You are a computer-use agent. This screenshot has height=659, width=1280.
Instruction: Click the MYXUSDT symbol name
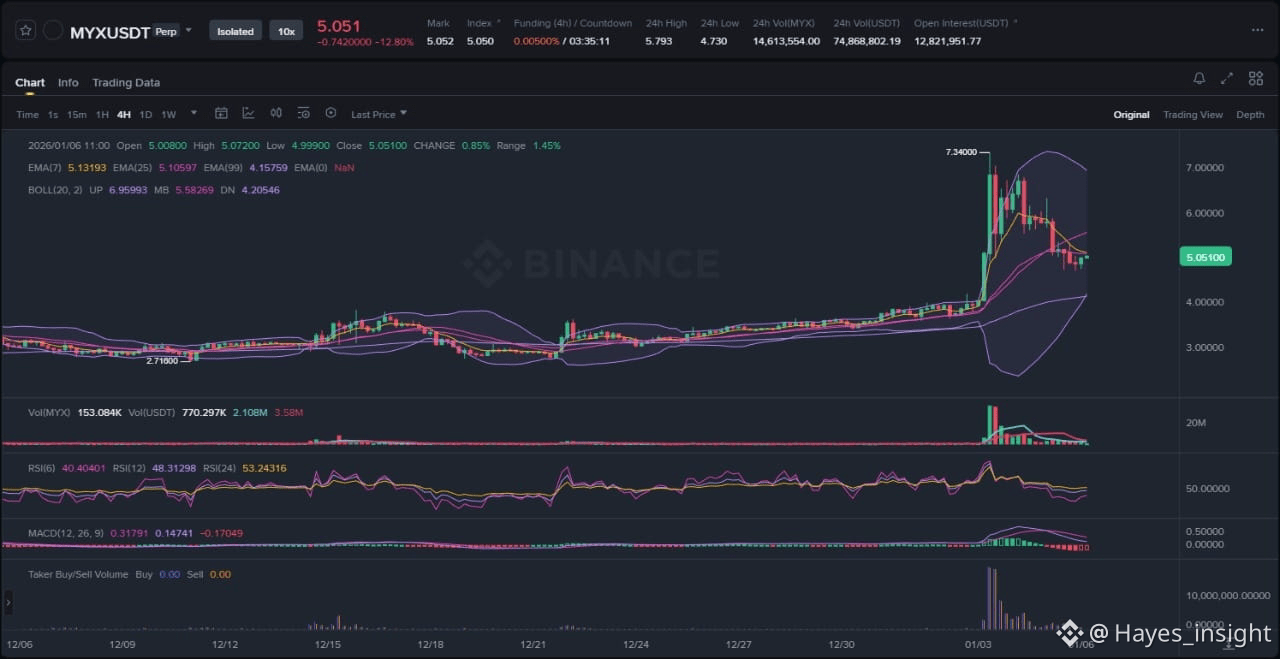(110, 33)
